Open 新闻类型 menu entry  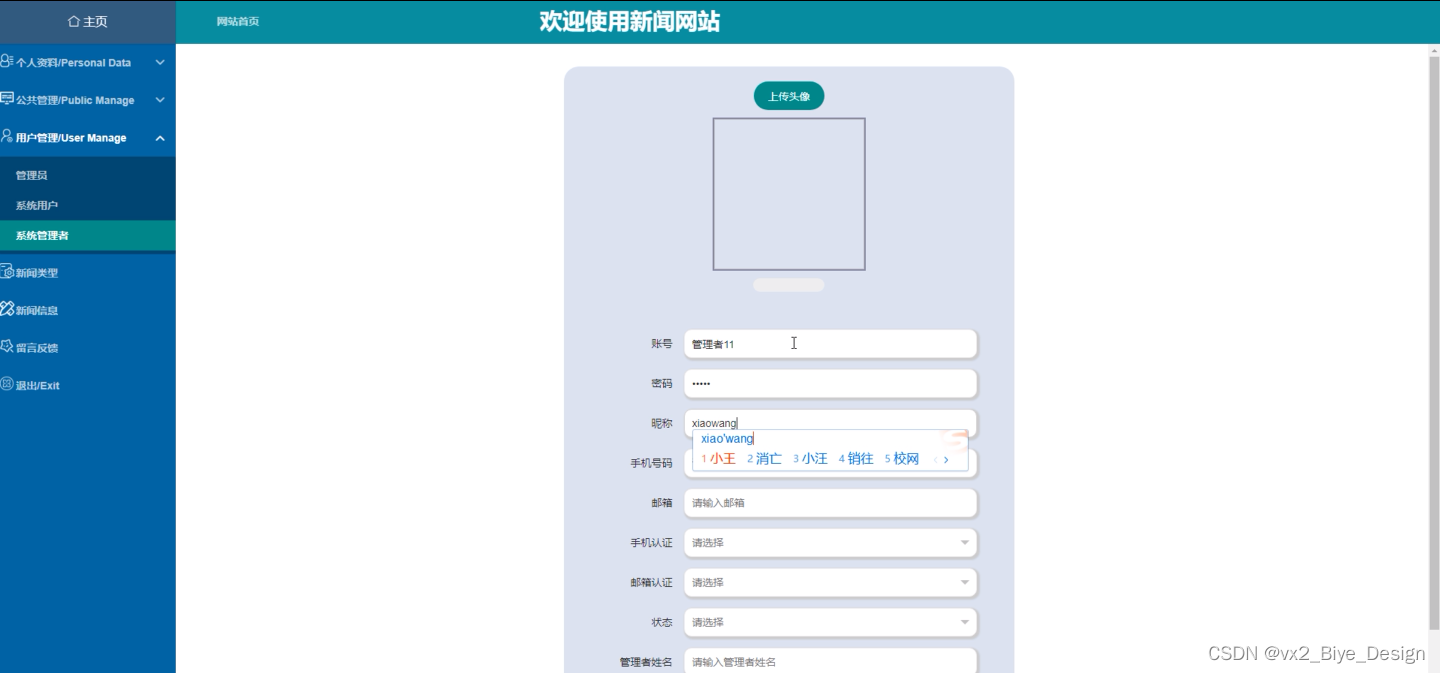click(88, 272)
